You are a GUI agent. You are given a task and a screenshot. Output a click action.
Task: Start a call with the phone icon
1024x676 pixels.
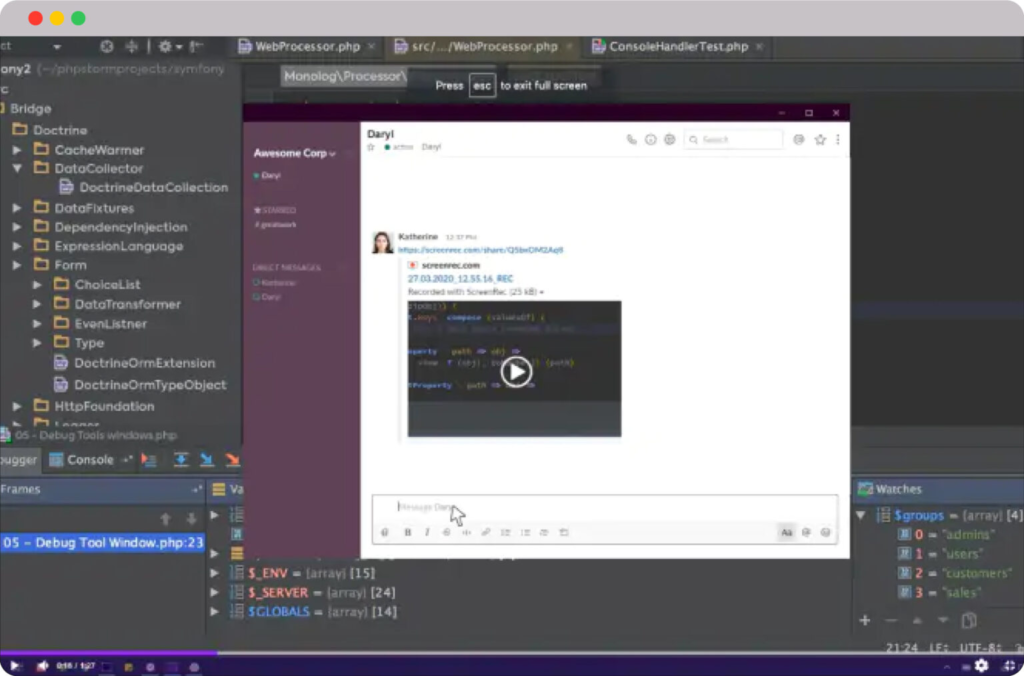click(631, 140)
